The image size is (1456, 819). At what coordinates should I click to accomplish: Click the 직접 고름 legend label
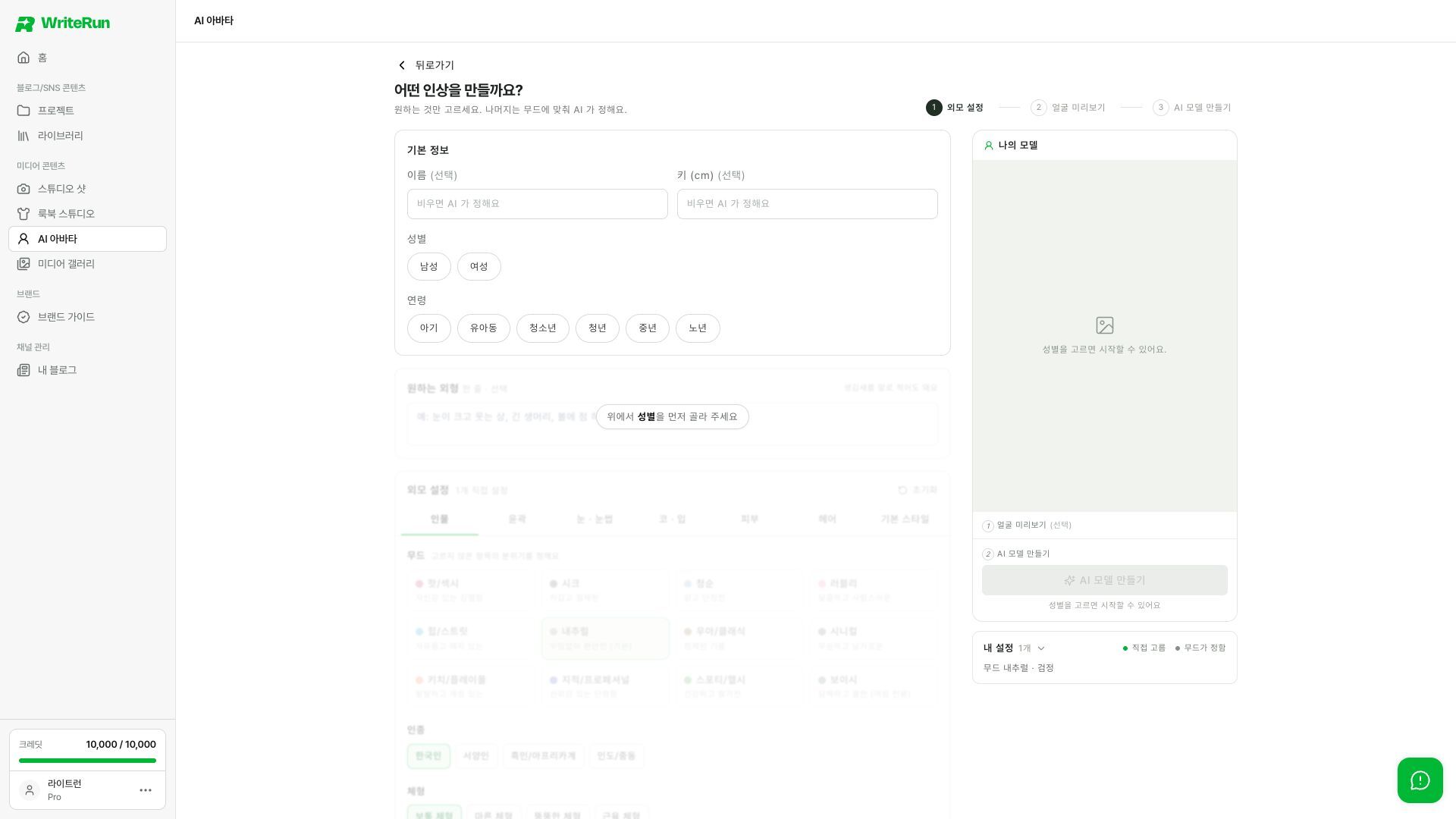click(1144, 648)
